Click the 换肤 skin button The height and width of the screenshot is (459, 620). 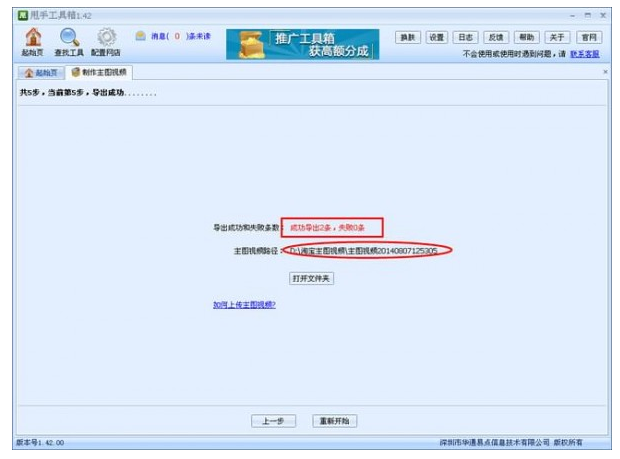[x=408, y=37]
